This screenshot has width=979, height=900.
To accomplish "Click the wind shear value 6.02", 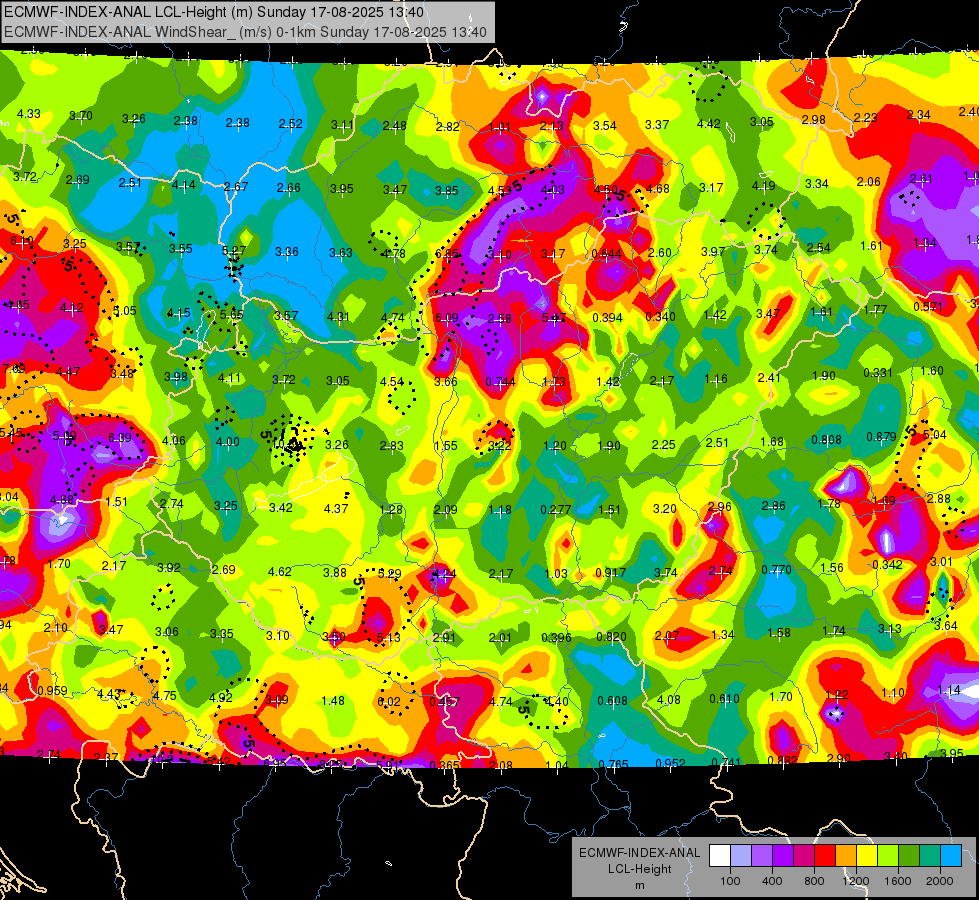I will (388, 702).
